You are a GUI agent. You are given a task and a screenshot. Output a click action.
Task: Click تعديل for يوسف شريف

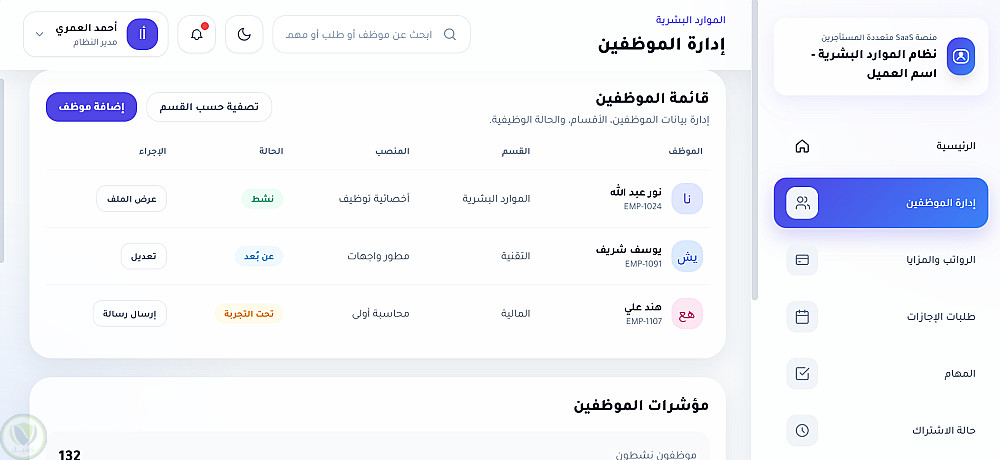tap(144, 256)
